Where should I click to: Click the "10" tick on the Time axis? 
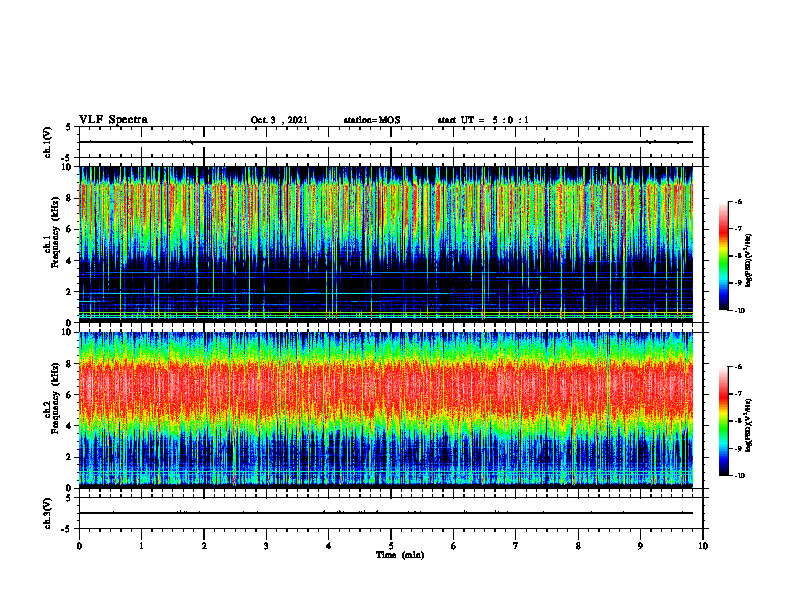(x=703, y=546)
